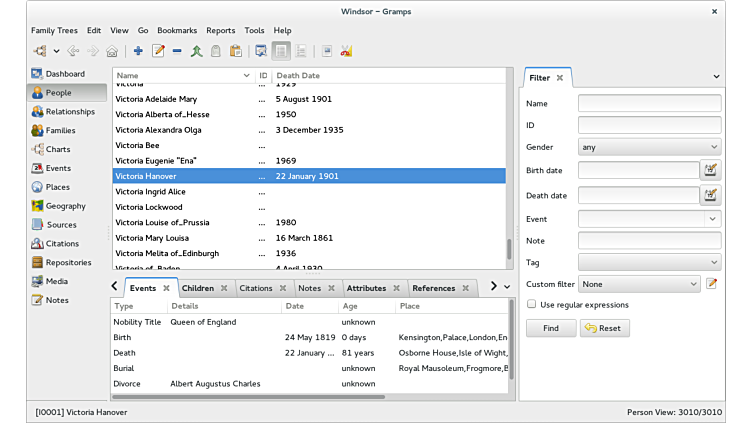Image resolution: width=752 pixels, height=423 pixels.
Task: Edit the selected person pencil icon
Action: tap(158, 51)
